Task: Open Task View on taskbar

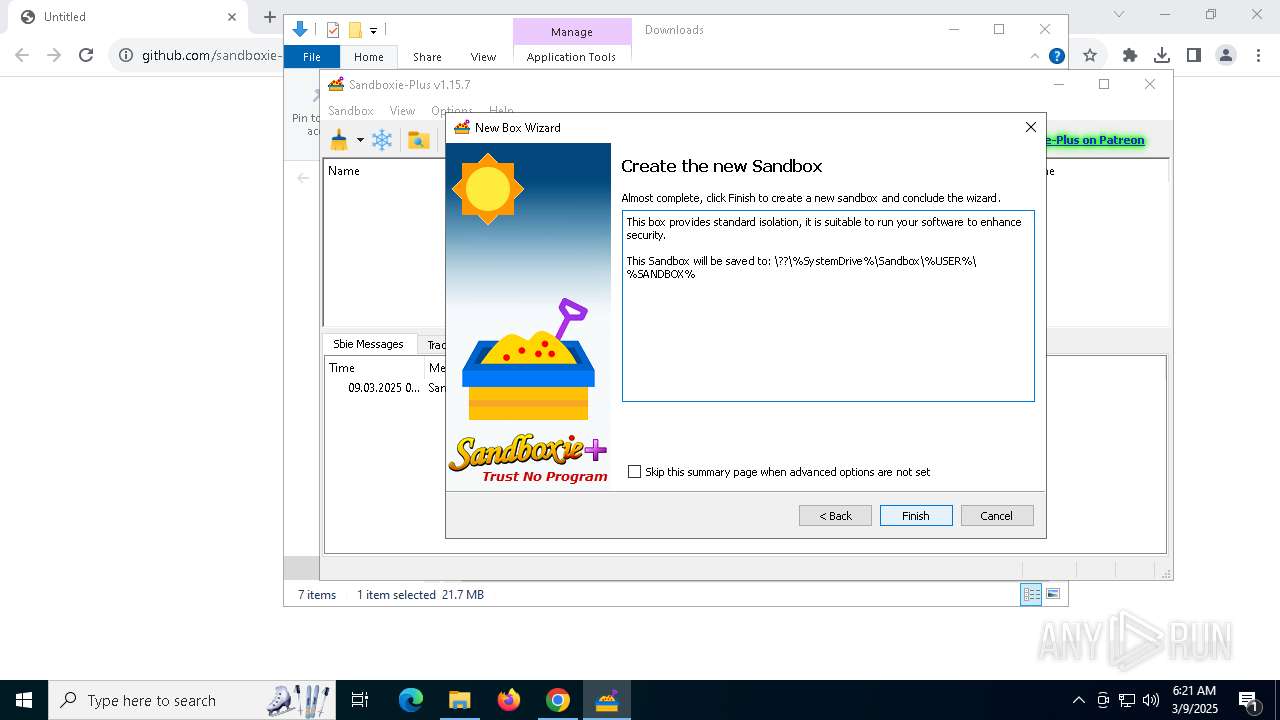Action: click(360, 700)
